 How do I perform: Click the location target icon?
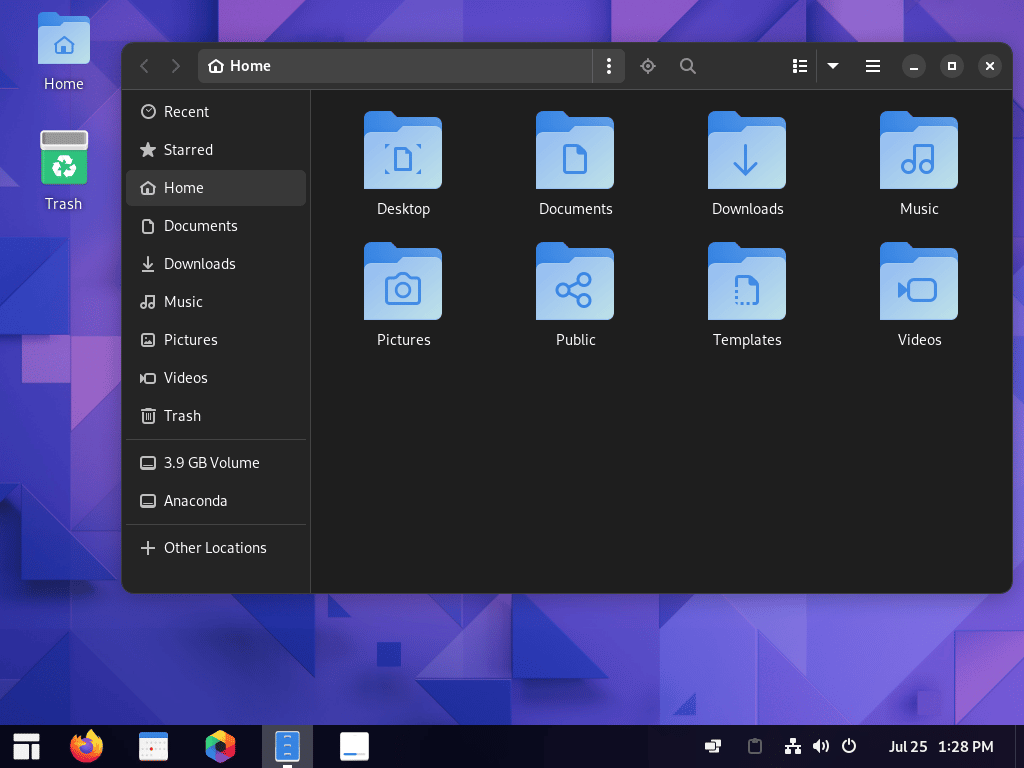pyautogui.click(x=648, y=66)
